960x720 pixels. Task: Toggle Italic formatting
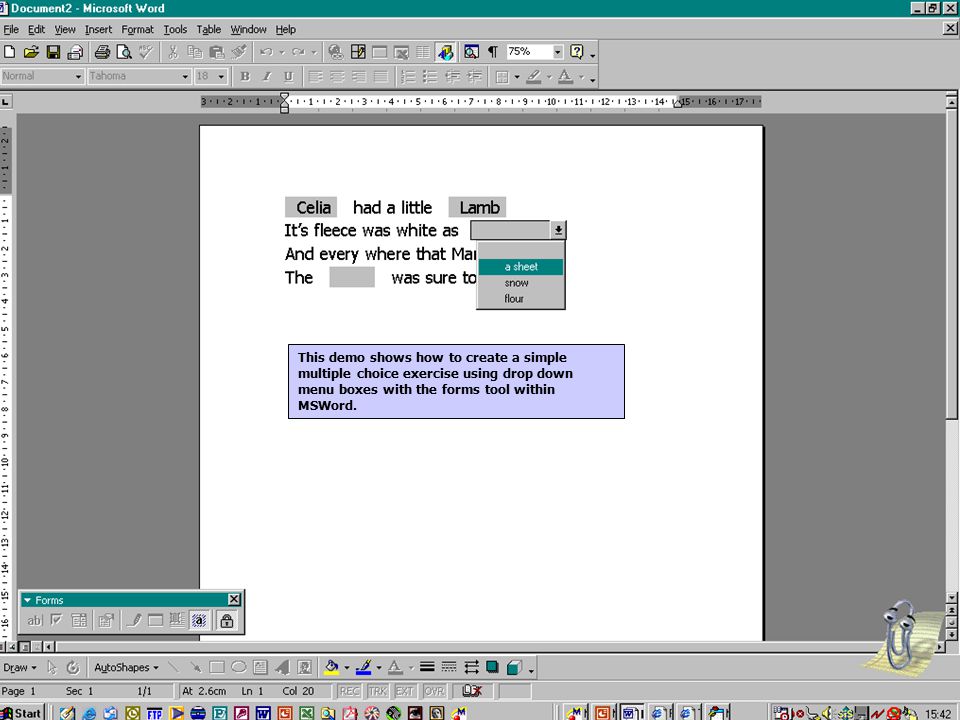pos(267,77)
